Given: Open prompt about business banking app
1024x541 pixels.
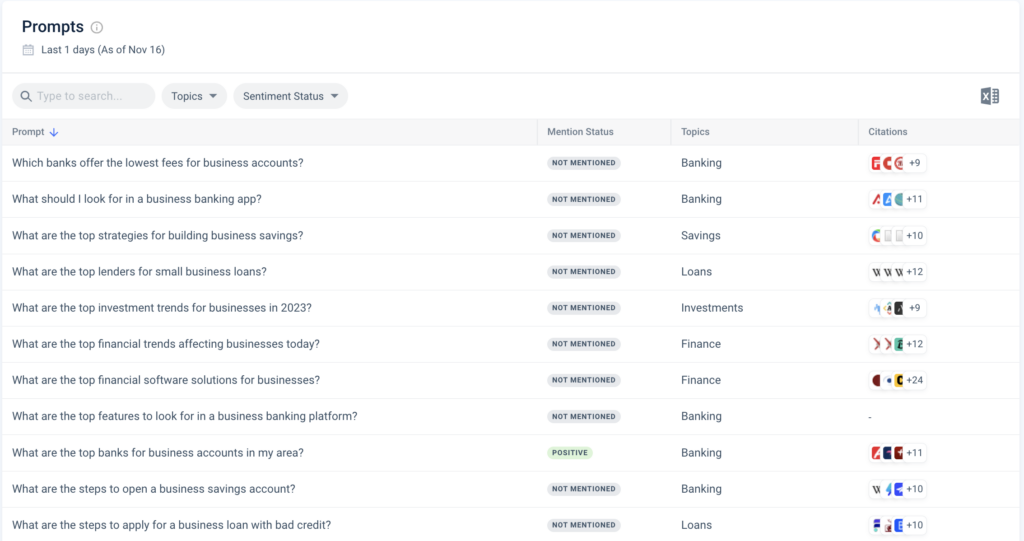Looking at the screenshot, I should pos(137,199).
